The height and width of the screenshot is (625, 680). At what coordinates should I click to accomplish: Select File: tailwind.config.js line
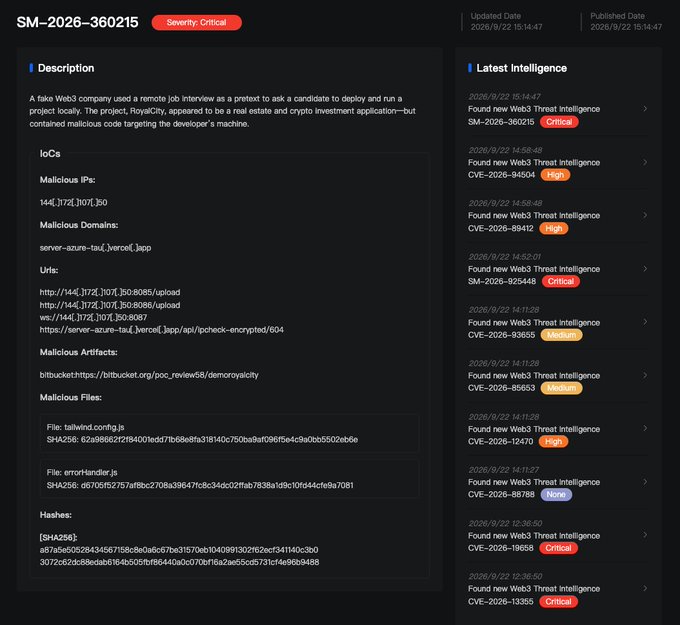85,427
